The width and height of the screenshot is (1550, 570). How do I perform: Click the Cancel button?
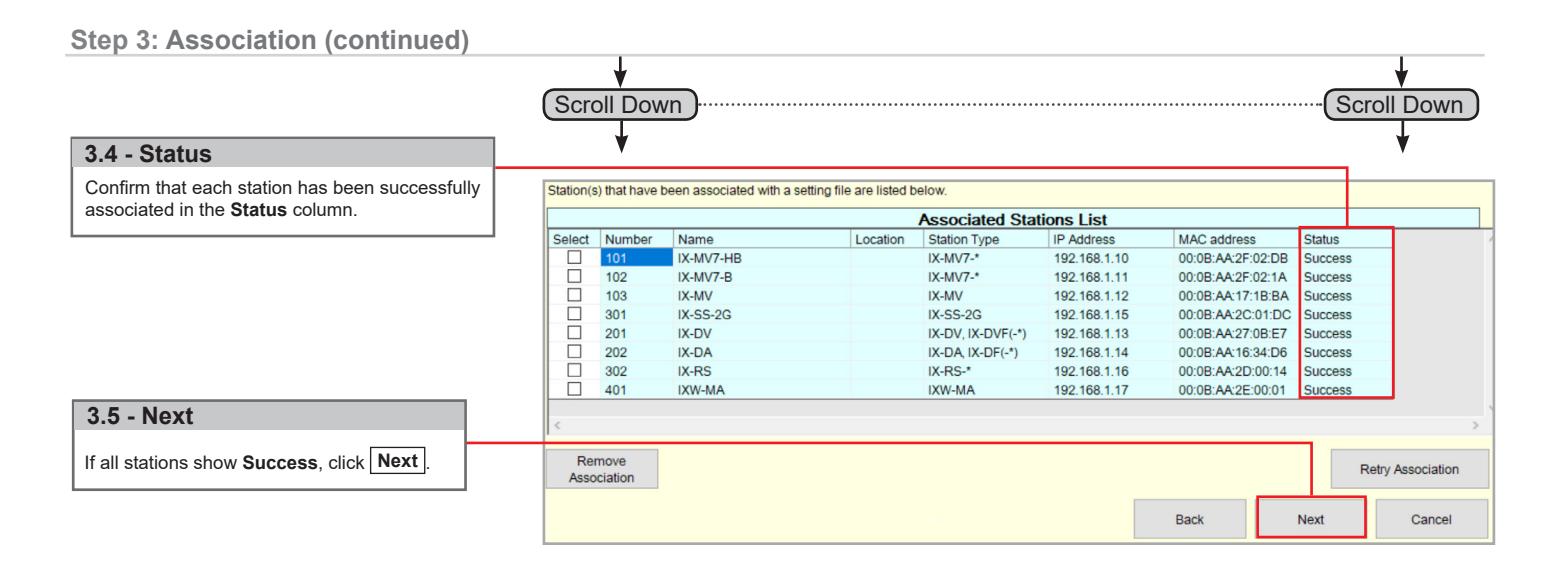[x=1432, y=520]
